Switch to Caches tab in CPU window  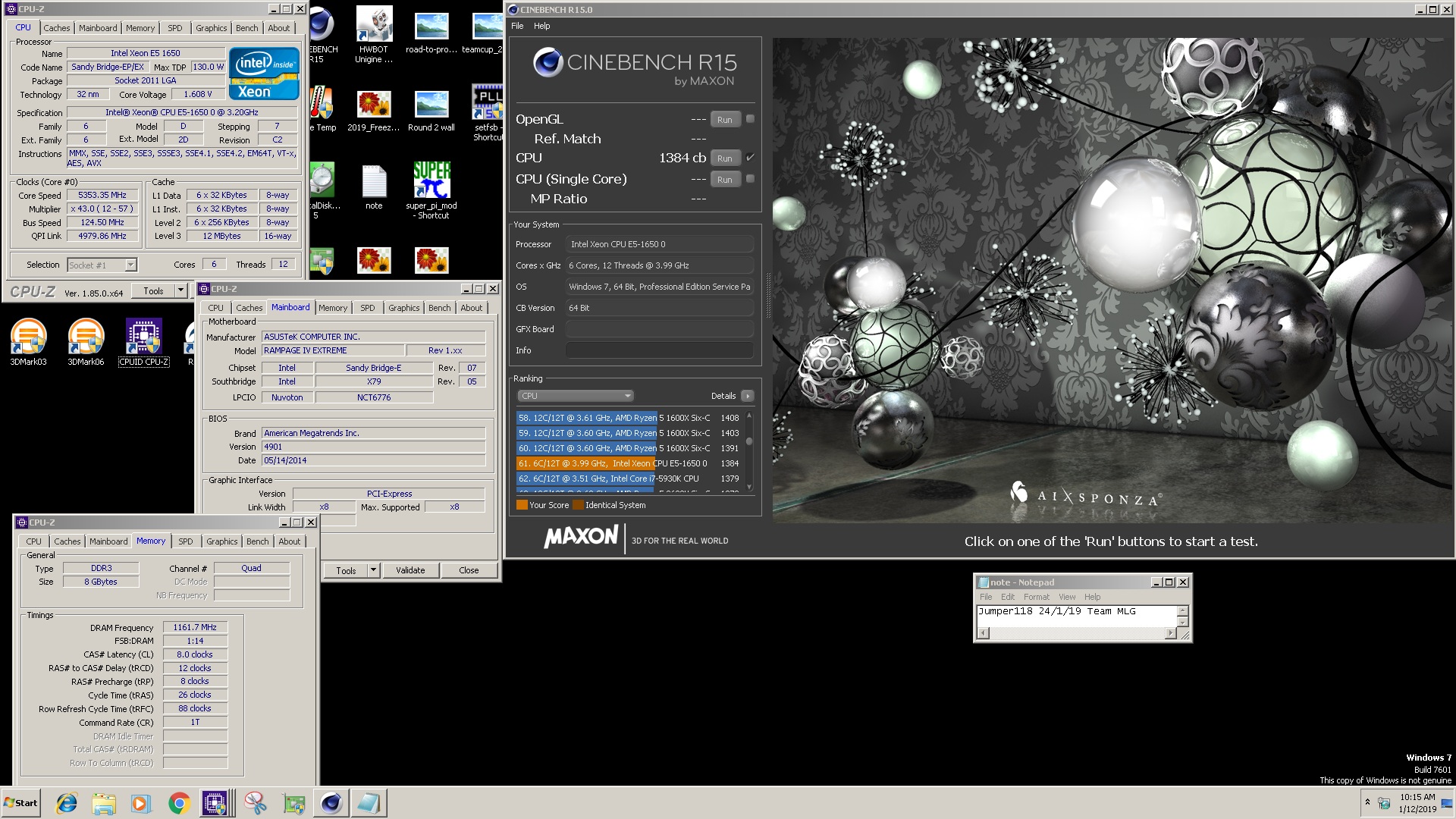[x=57, y=28]
